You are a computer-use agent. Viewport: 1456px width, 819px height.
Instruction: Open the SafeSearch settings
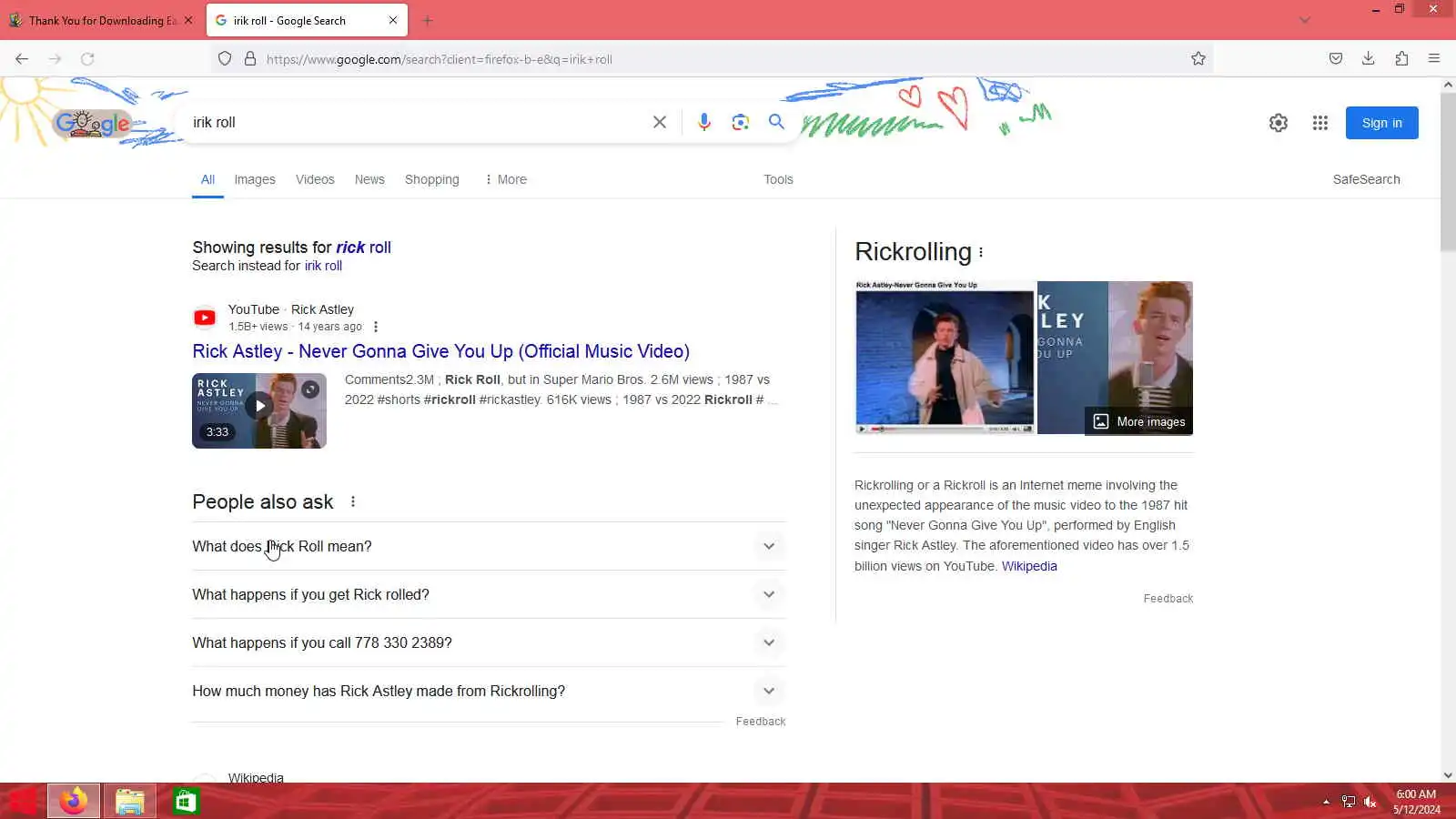[x=1366, y=179]
